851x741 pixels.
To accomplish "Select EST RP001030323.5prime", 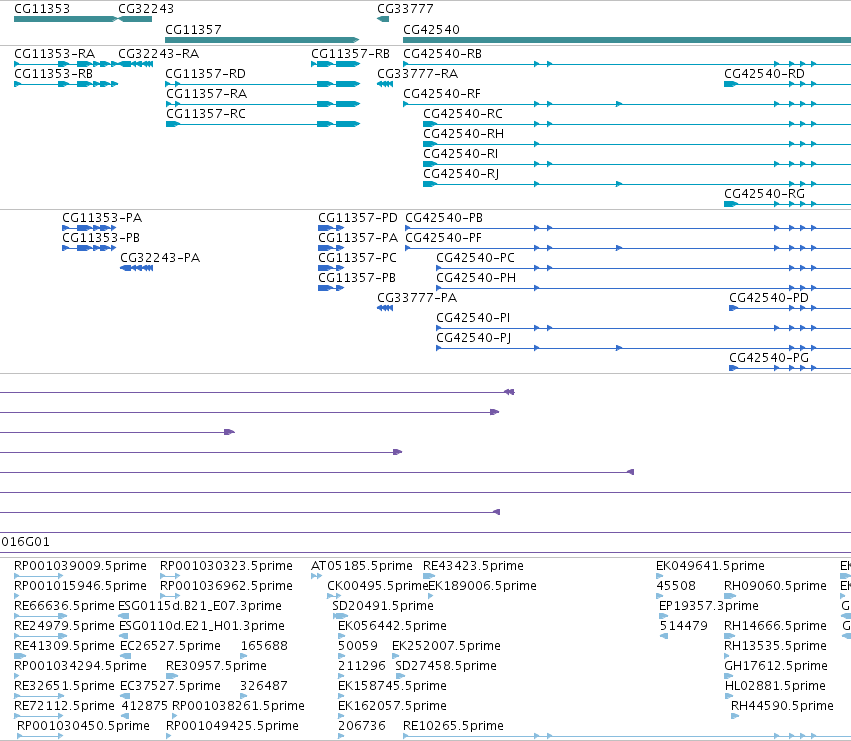I will pyautogui.click(x=226, y=566).
